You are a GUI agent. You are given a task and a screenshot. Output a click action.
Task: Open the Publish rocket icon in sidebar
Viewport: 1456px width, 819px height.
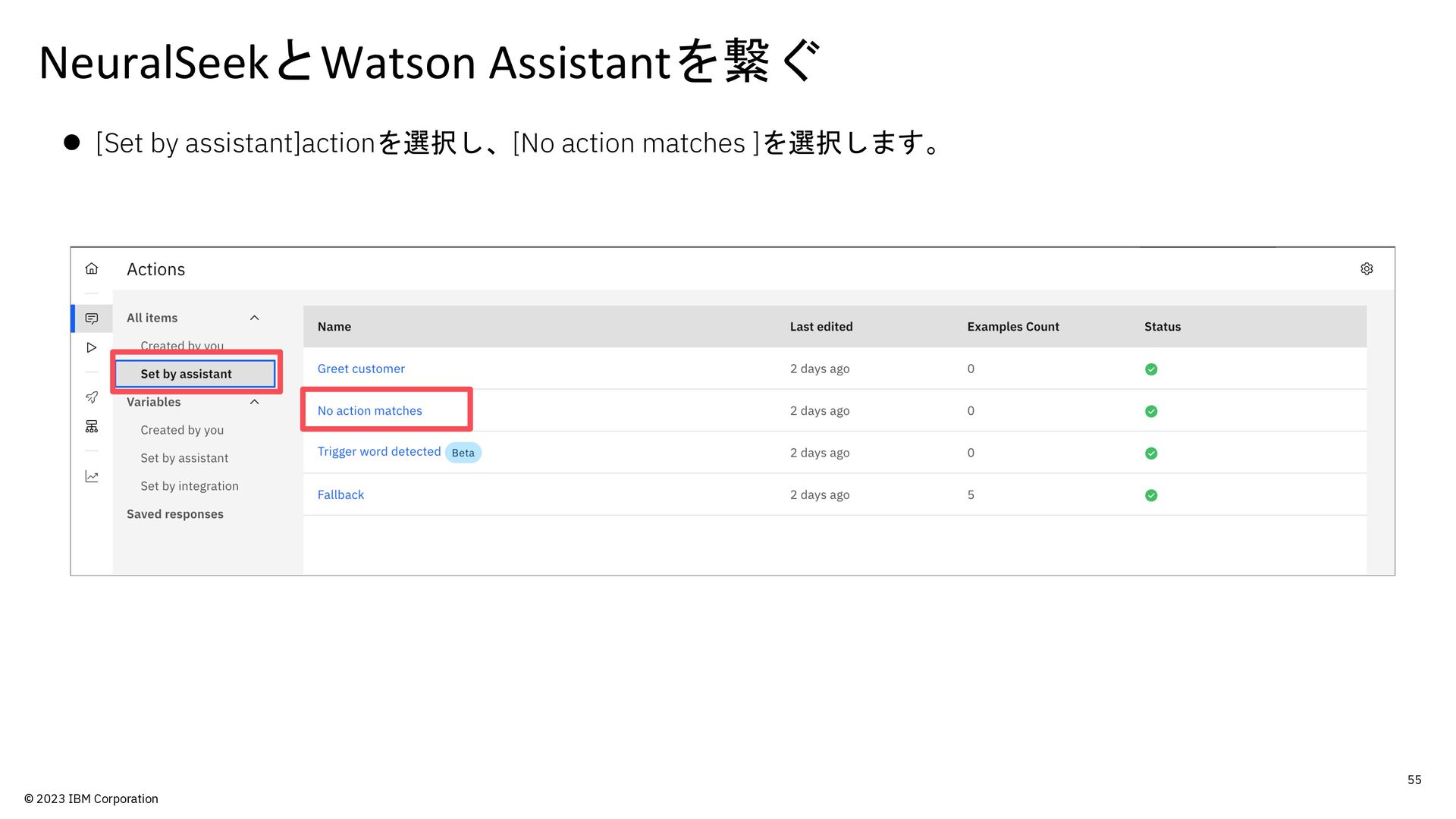click(x=92, y=397)
